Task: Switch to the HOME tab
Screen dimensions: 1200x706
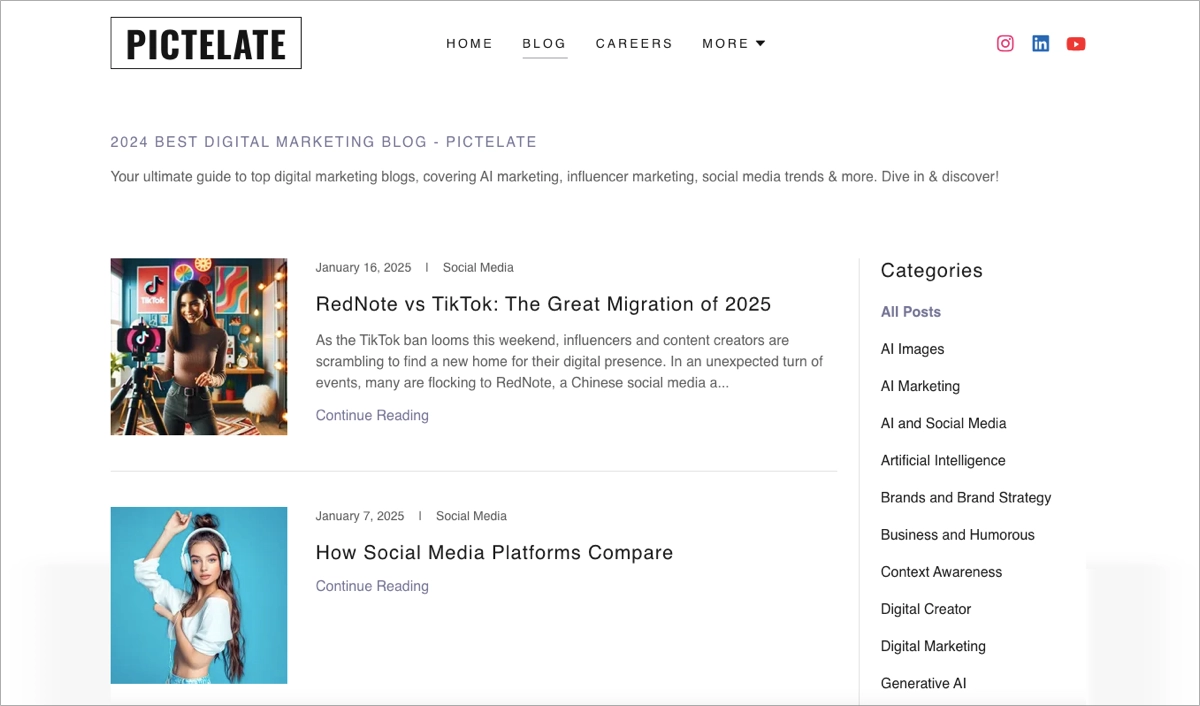Action: pos(469,43)
